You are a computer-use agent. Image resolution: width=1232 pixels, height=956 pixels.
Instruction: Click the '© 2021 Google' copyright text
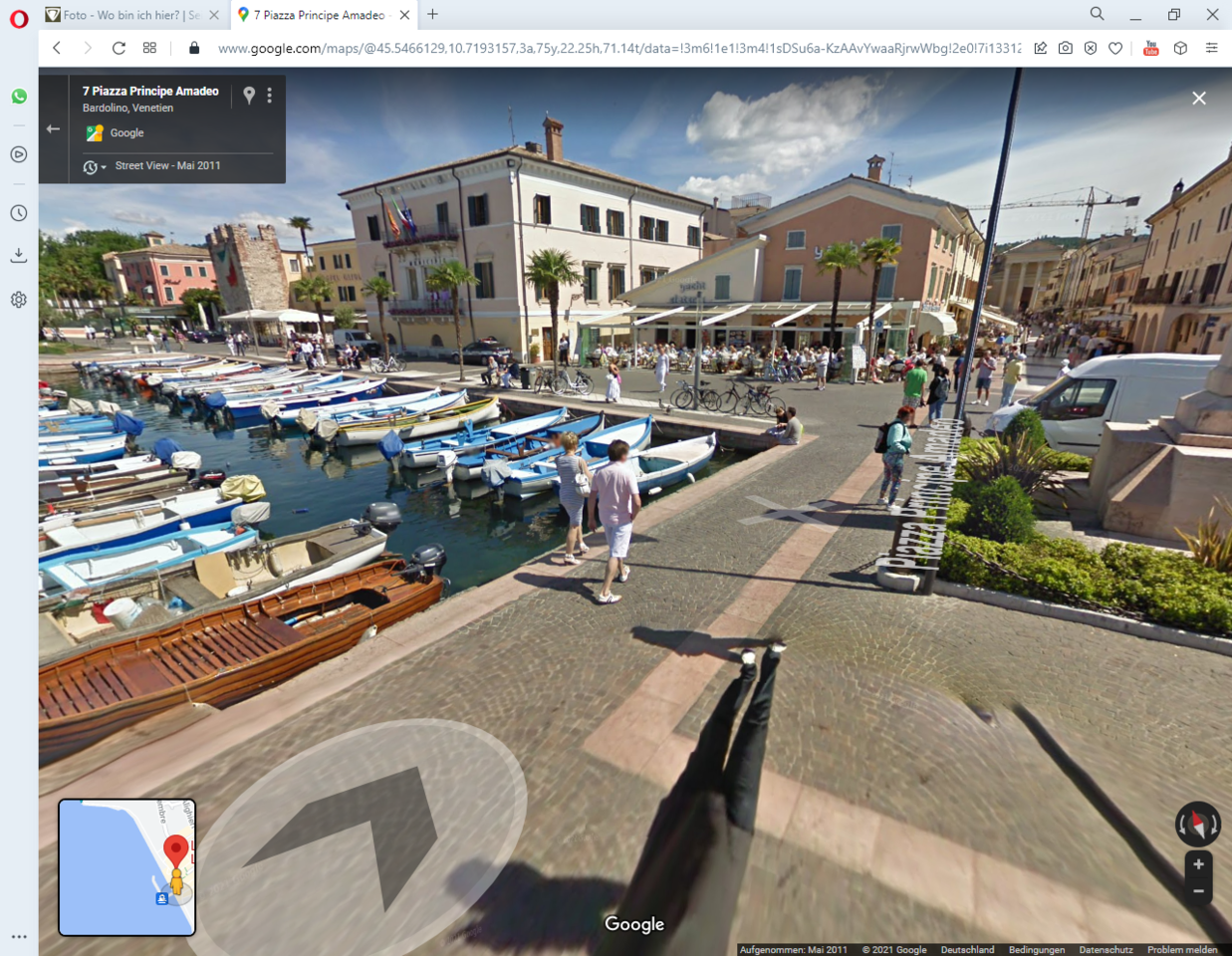(894, 950)
